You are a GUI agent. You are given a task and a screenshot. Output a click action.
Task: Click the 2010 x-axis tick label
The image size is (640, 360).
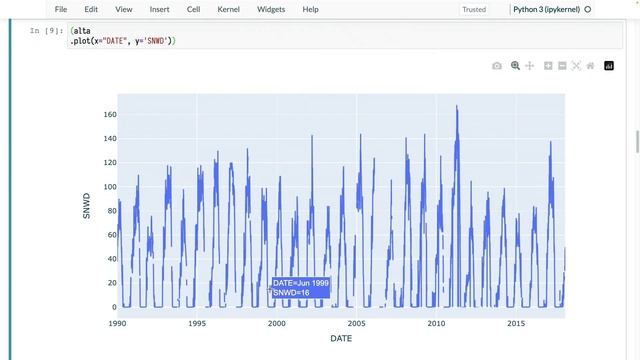pos(436,324)
